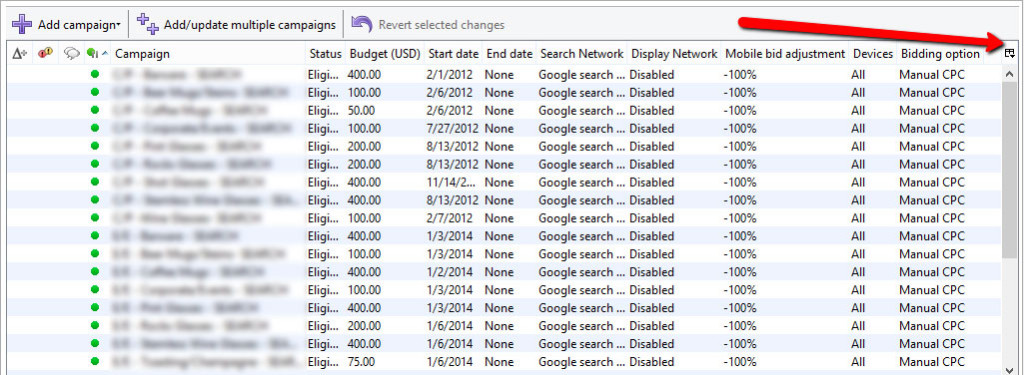The height and width of the screenshot is (375, 1024).
Task: Sort by the Campaign column header
Action: 142,54
